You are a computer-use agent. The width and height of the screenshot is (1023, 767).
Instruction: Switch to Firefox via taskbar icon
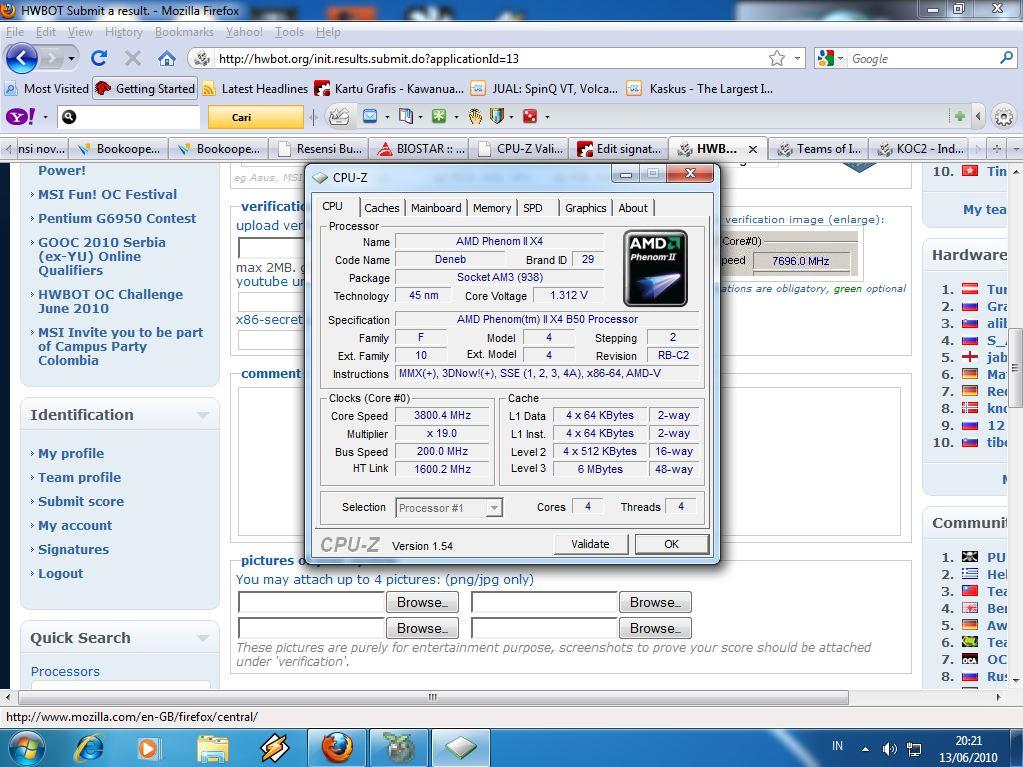click(x=337, y=747)
